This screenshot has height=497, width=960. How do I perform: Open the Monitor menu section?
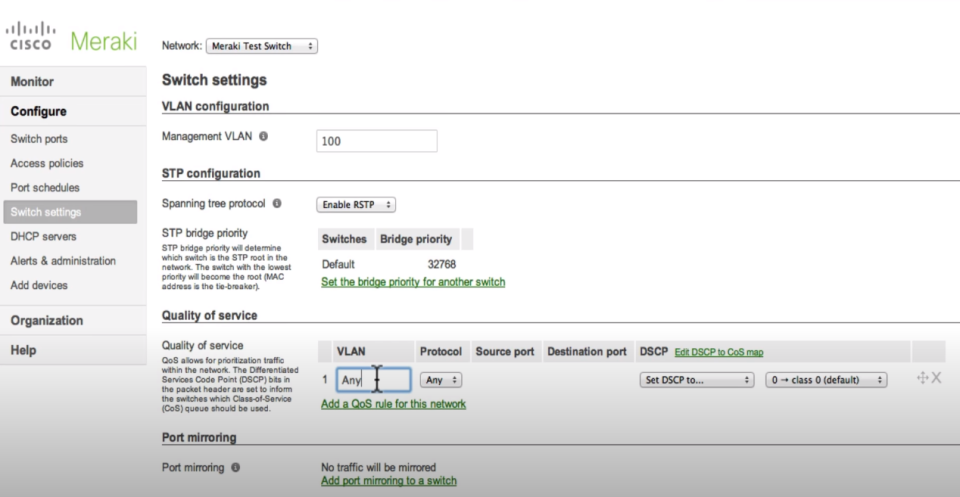click(x=73, y=81)
